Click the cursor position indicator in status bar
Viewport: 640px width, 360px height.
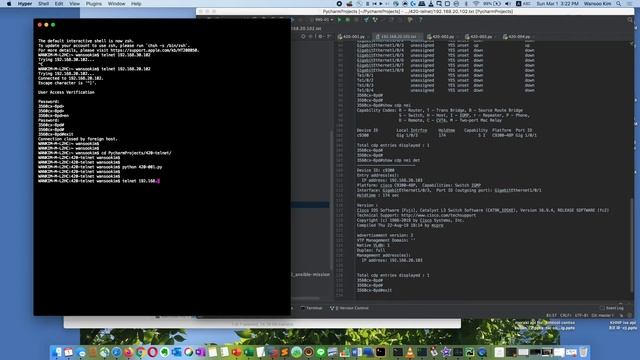coord(551,315)
